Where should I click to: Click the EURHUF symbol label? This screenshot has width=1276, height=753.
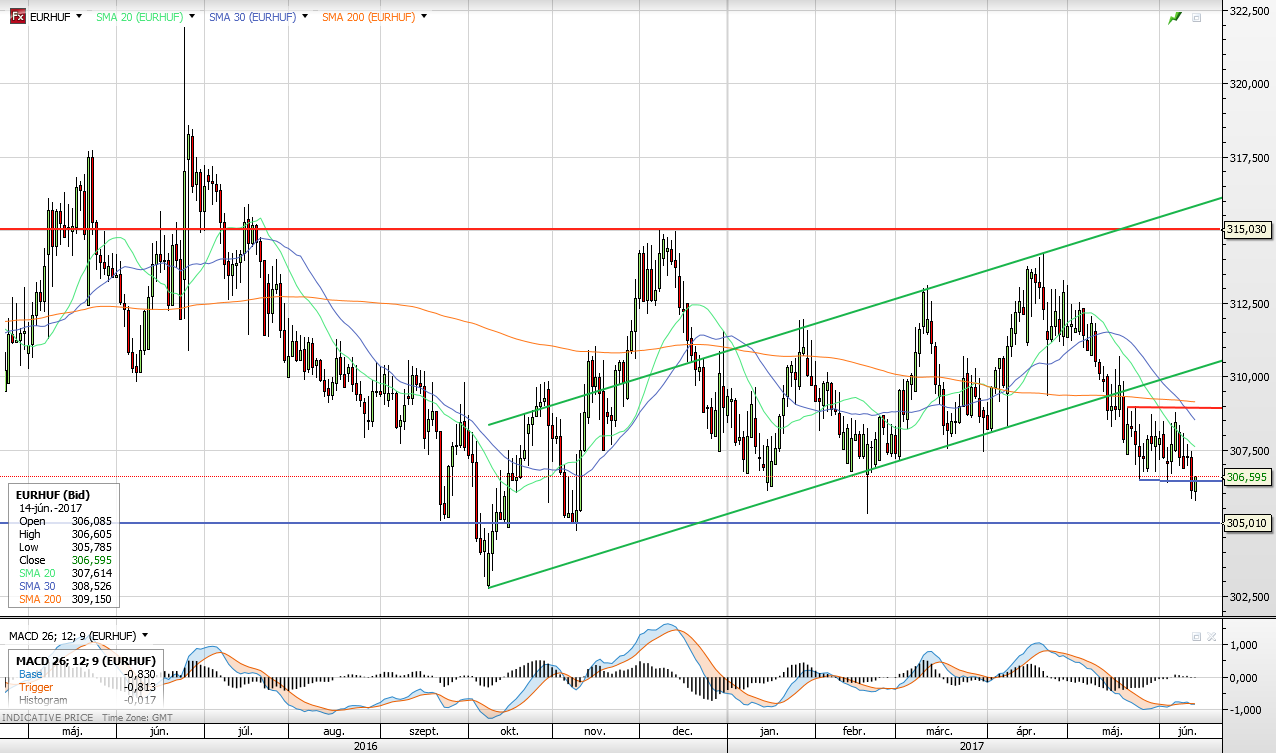pos(50,17)
